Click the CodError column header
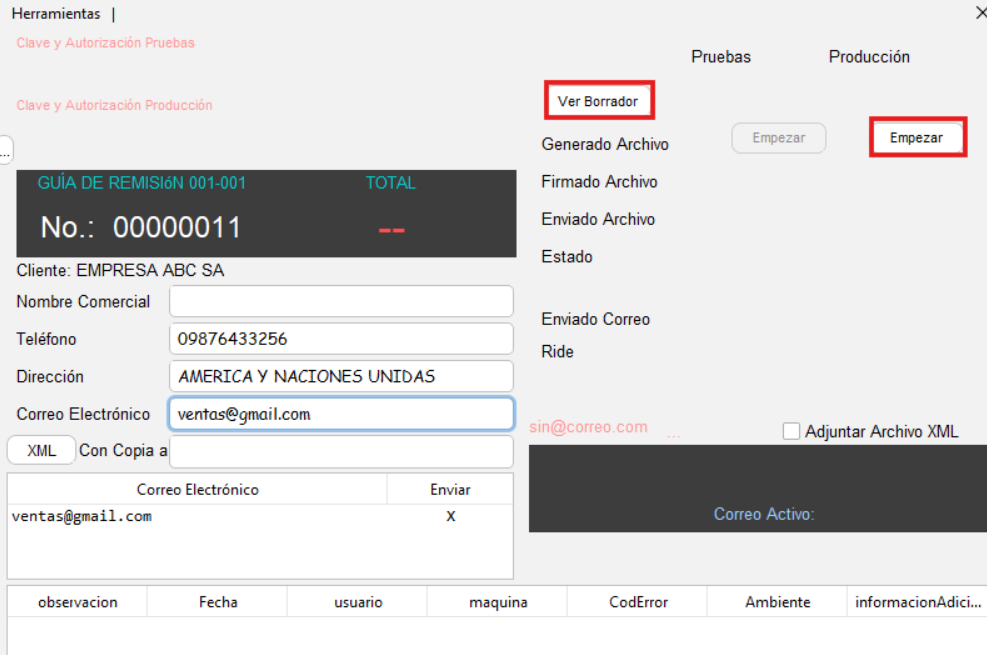The height and width of the screenshot is (655, 987). [637, 602]
